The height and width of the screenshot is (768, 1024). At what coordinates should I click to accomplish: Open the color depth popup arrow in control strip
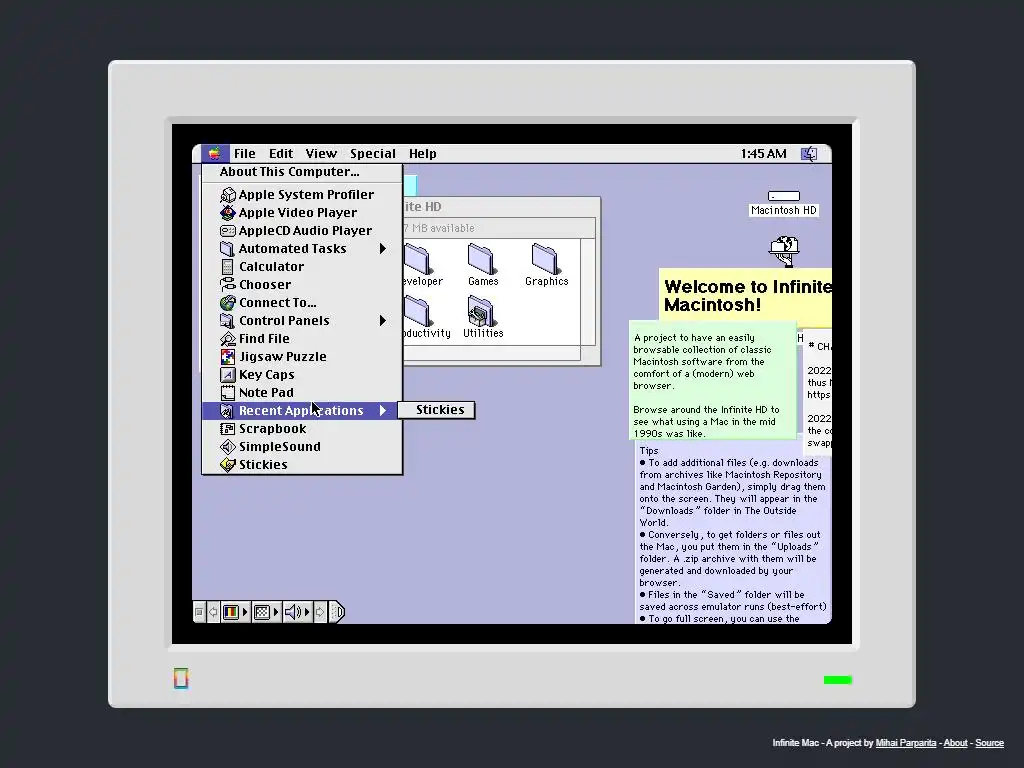tap(245, 612)
